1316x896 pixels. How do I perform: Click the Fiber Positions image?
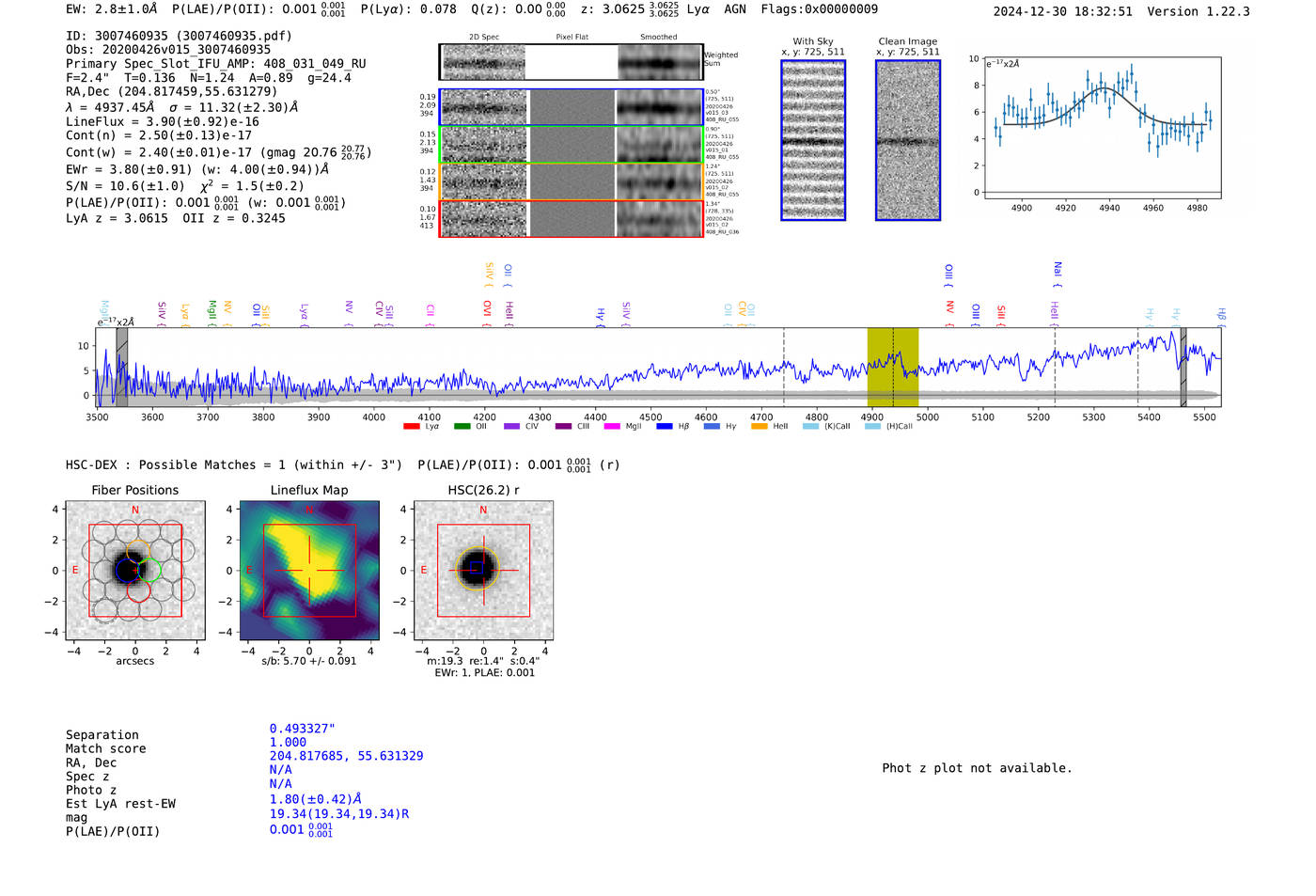pyautogui.click(x=135, y=571)
